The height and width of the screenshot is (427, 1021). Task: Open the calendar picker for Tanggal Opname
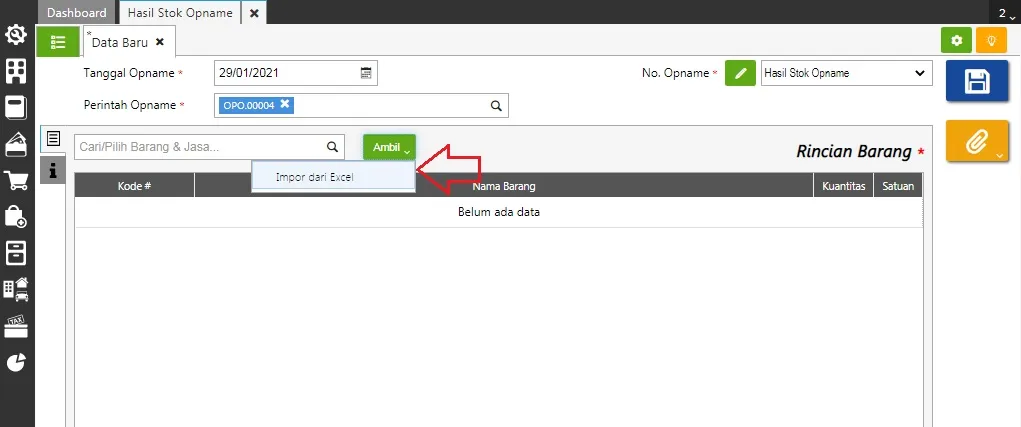(366, 73)
